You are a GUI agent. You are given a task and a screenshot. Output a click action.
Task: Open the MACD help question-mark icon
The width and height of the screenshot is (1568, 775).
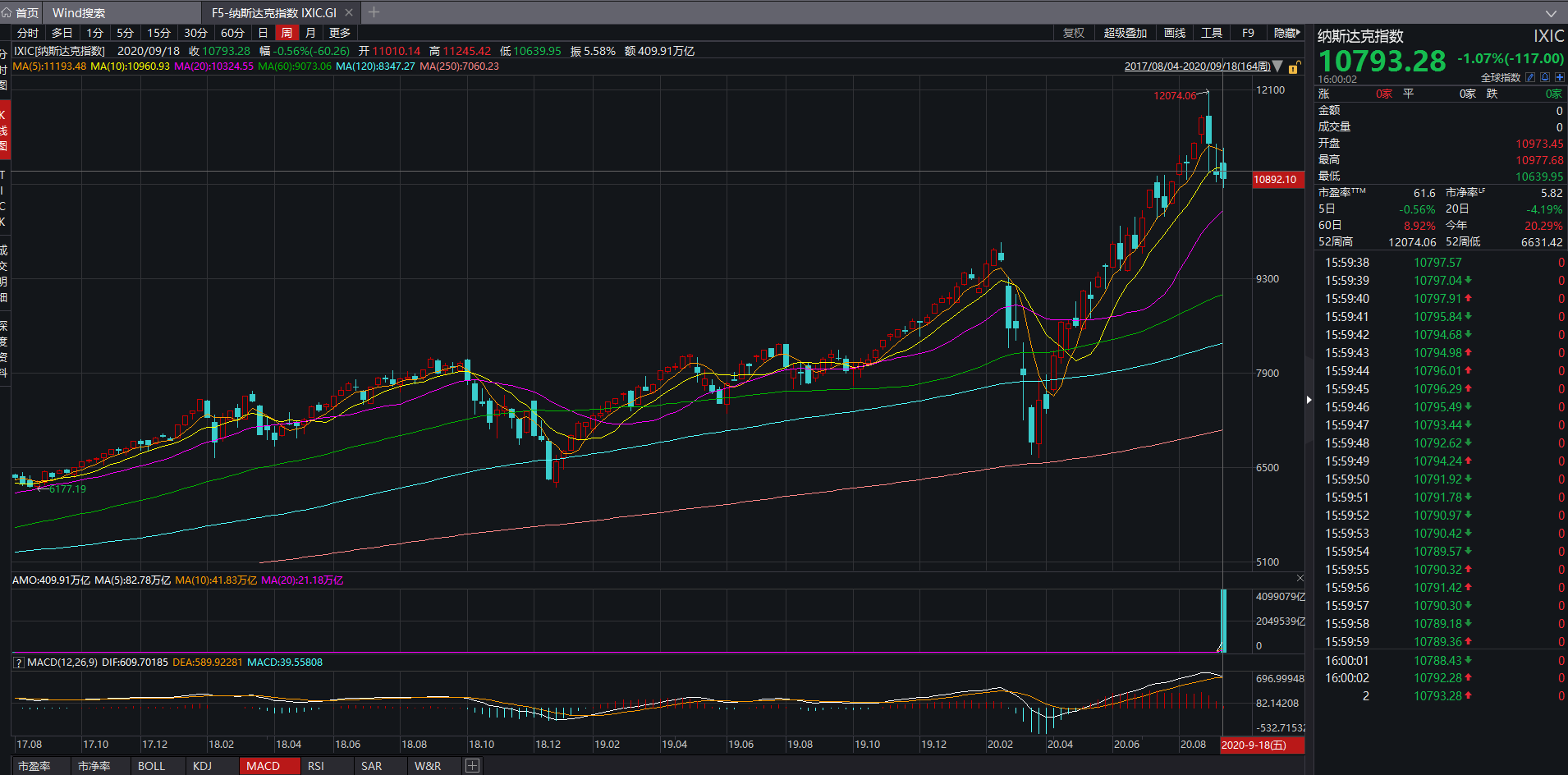(19, 663)
